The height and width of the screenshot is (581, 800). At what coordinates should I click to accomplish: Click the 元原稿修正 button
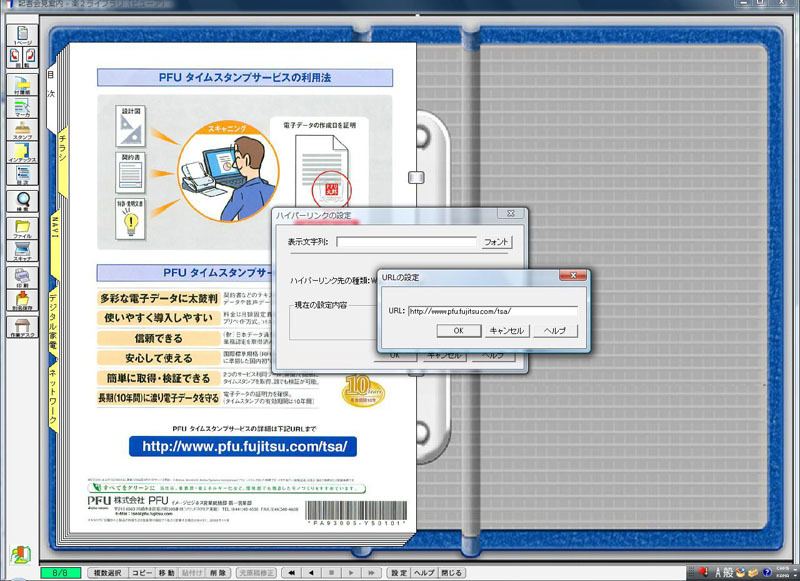tap(257, 573)
